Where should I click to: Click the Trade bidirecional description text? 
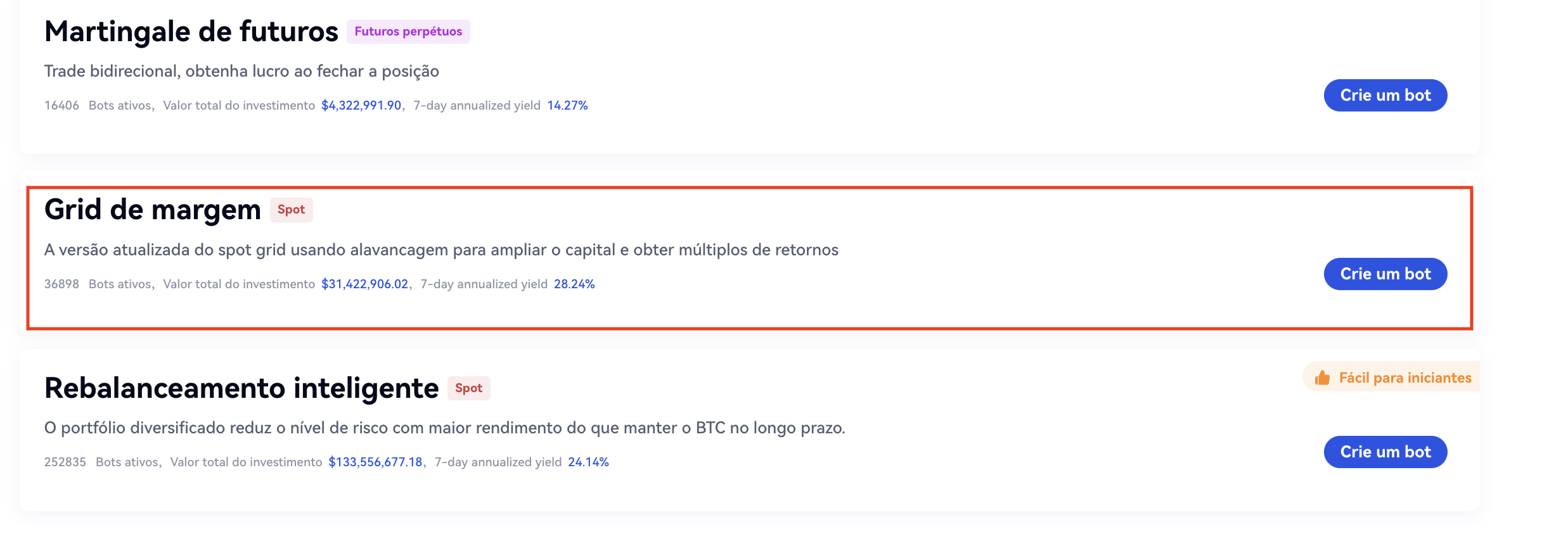pos(241,72)
